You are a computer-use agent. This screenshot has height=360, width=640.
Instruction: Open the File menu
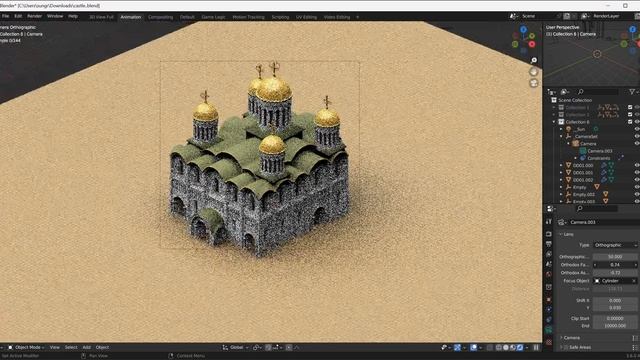click(x=5, y=16)
